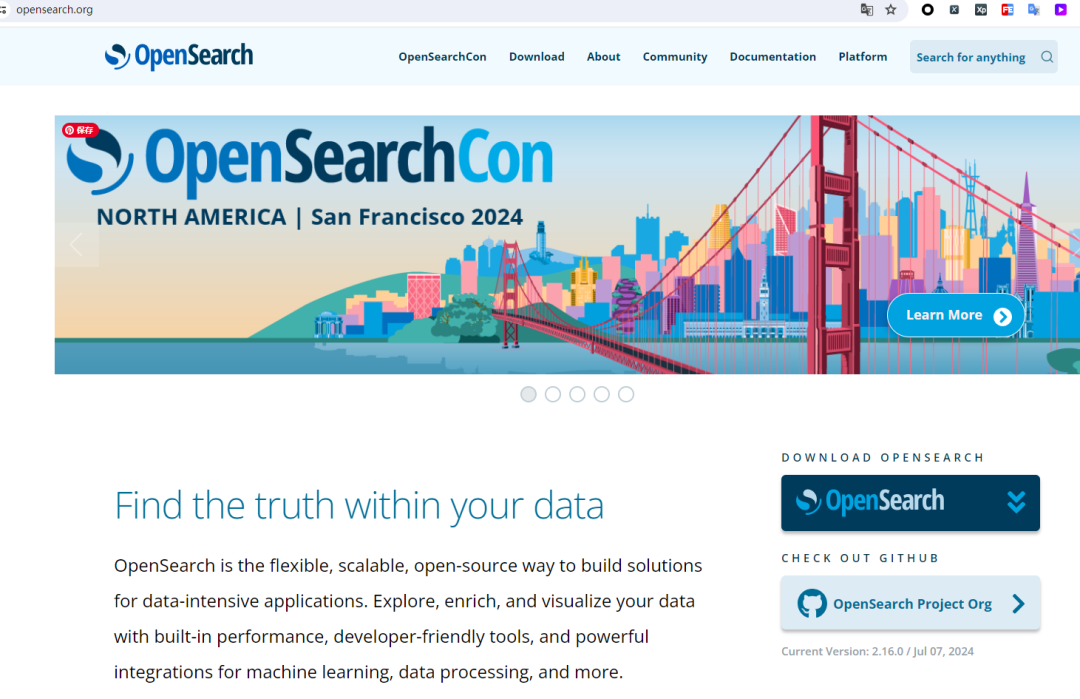
Task: Open the Platform menu
Action: point(862,56)
